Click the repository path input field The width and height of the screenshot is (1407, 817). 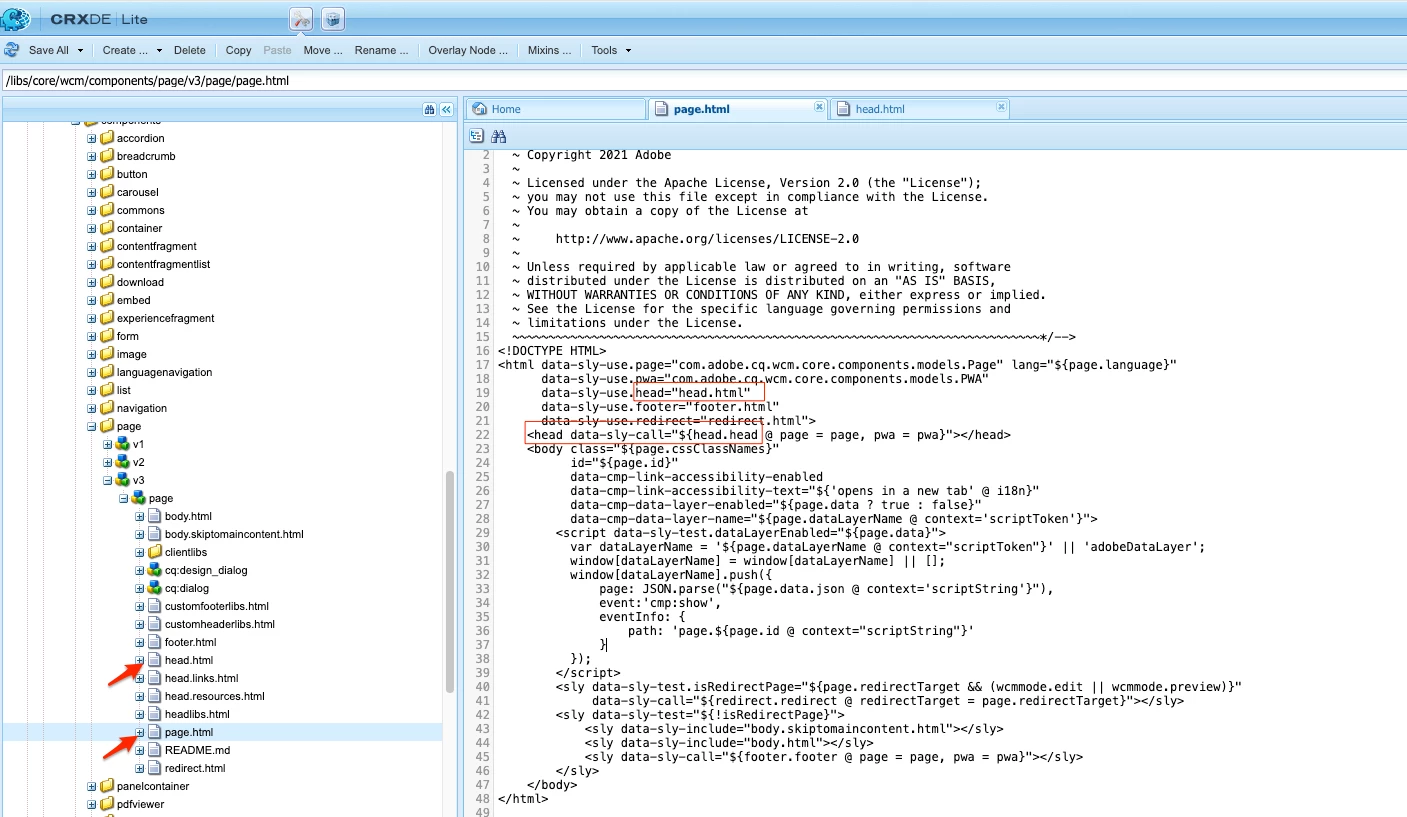pos(703,80)
